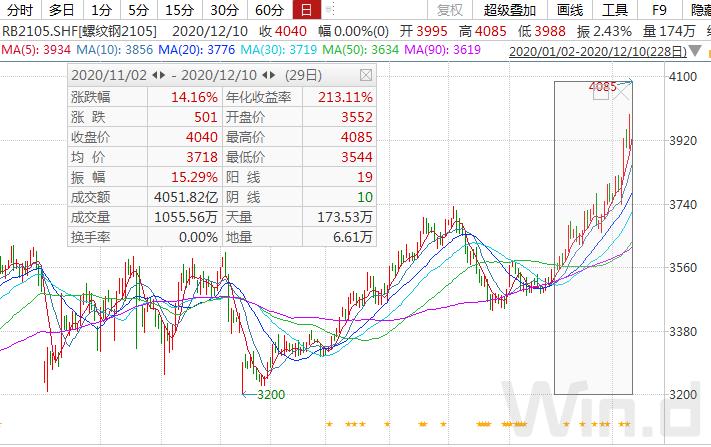Click the 2020/01/02-2020/12/10(228日) date range link
The width and height of the screenshot is (711, 447).
click(x=598, y=51)
